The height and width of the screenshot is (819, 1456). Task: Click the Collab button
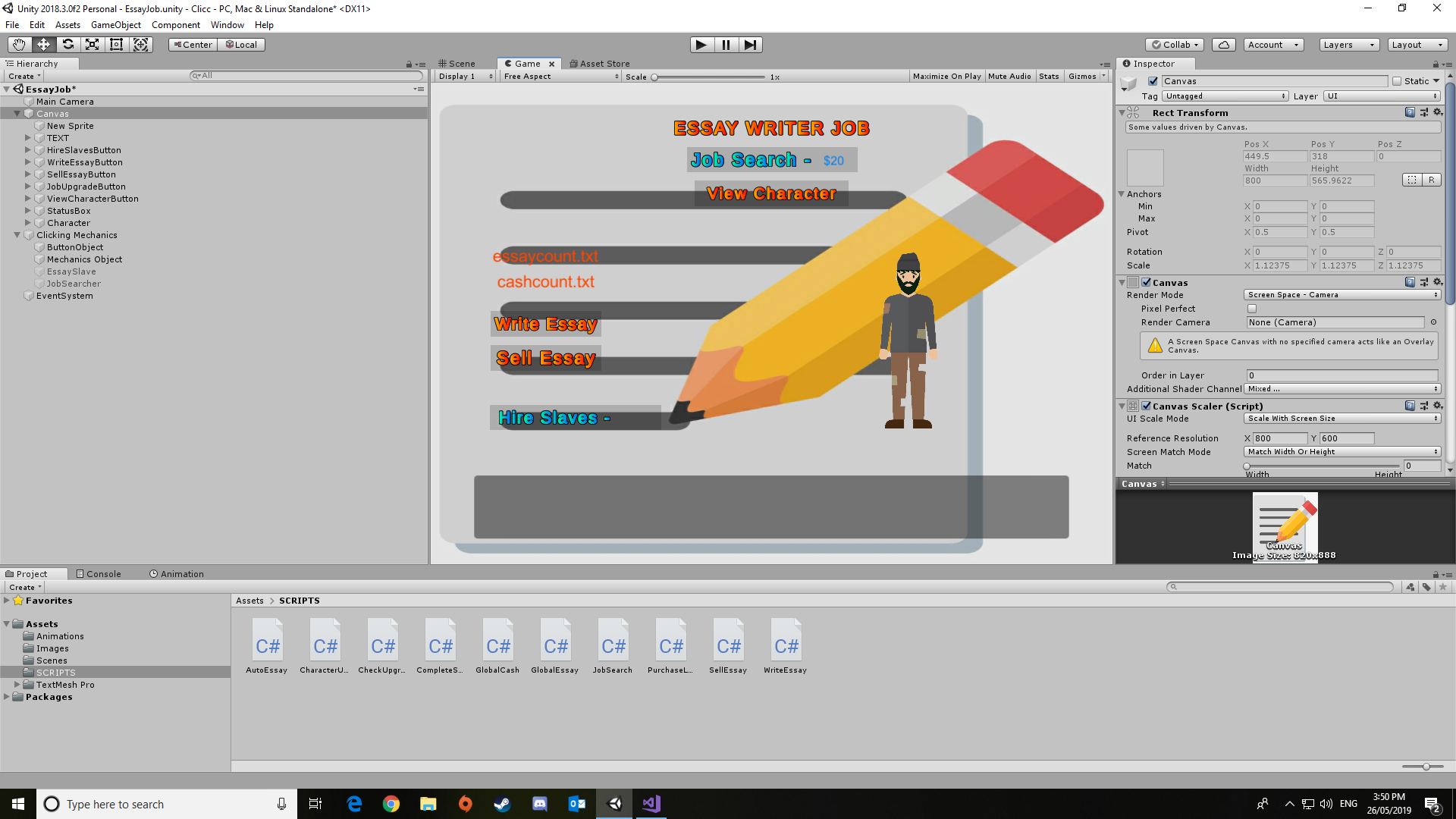tap(1175, 45)
